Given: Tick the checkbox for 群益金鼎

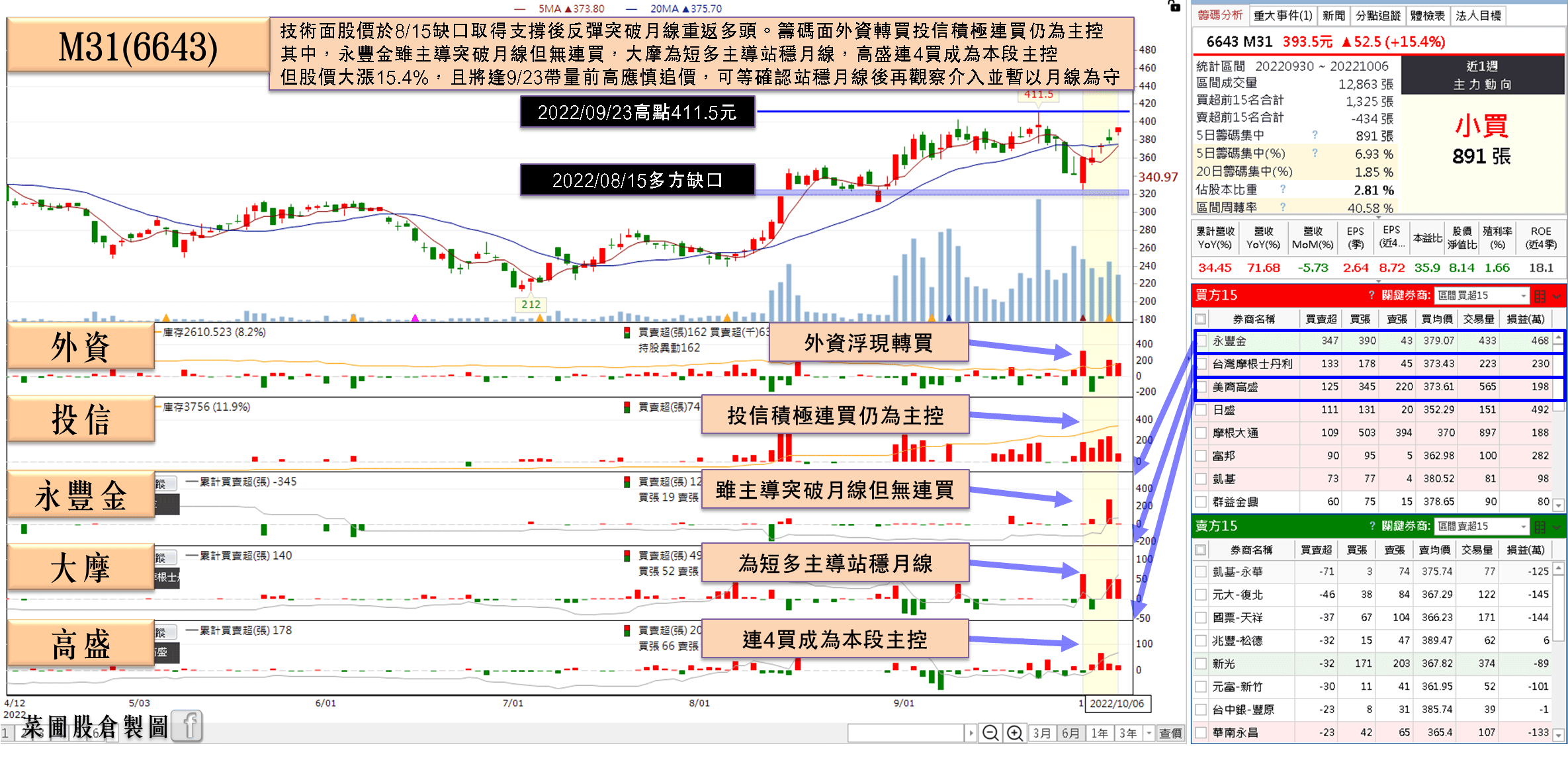Looking at the screenshot, I should coord(1201,502).
